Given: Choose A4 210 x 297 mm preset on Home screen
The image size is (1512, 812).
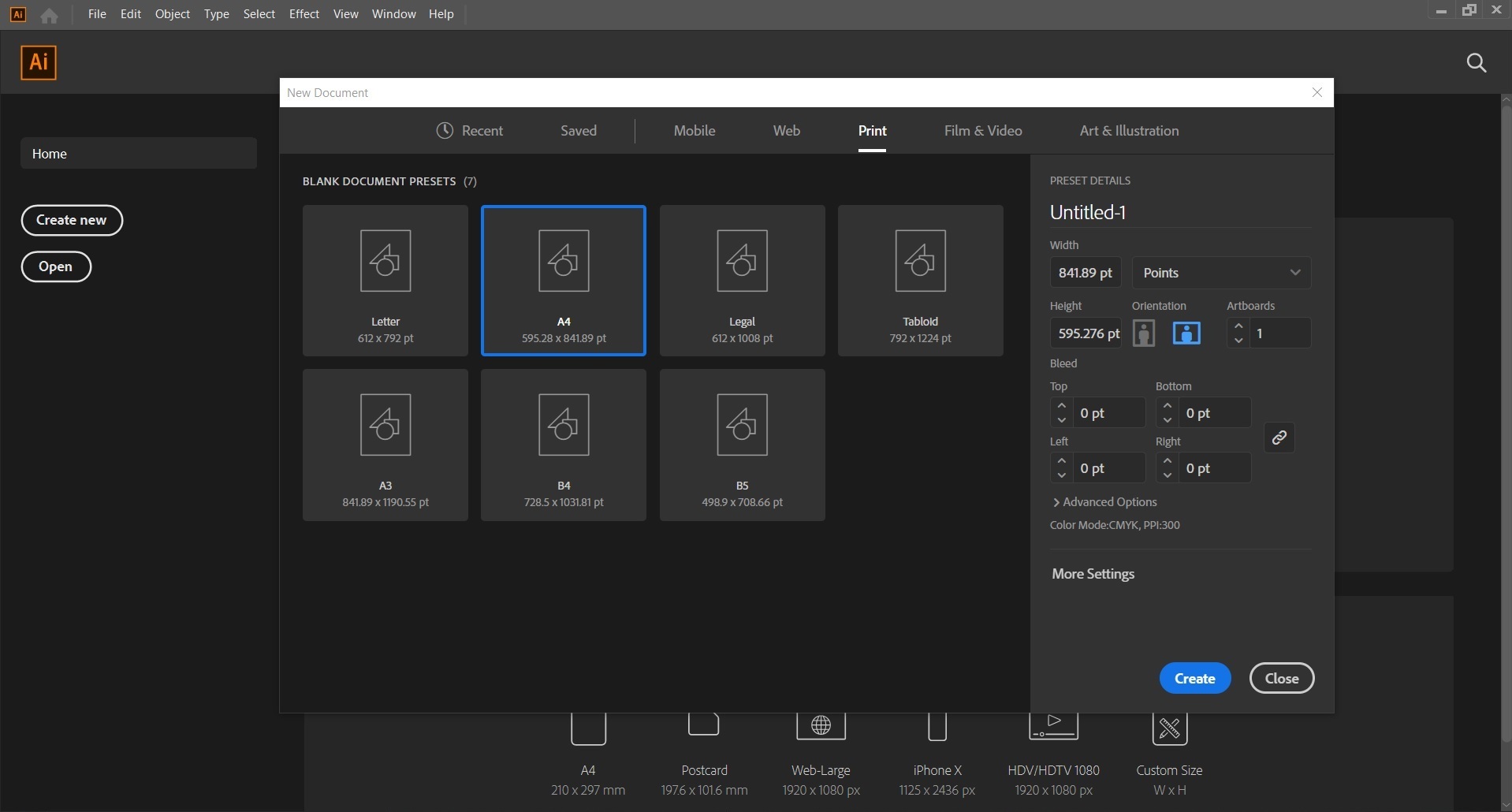Looking at the screenshot, I should click(x=588, y=755).
